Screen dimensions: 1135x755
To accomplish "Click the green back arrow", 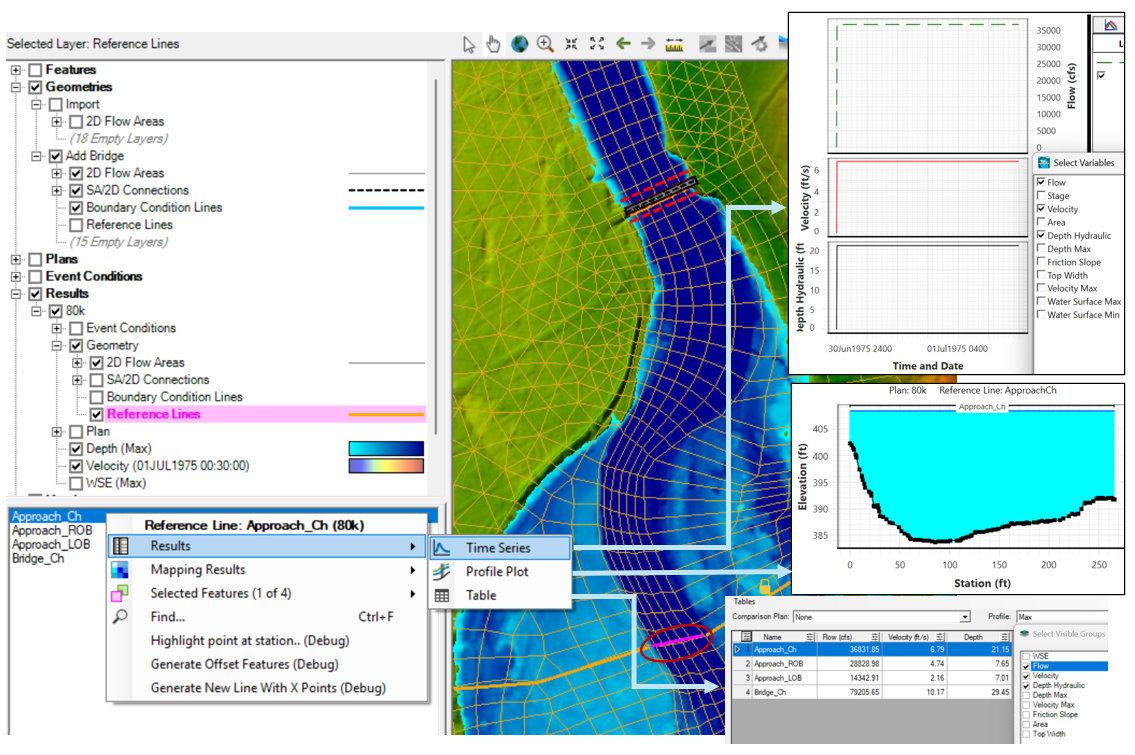I will click(x=623, y=44).
